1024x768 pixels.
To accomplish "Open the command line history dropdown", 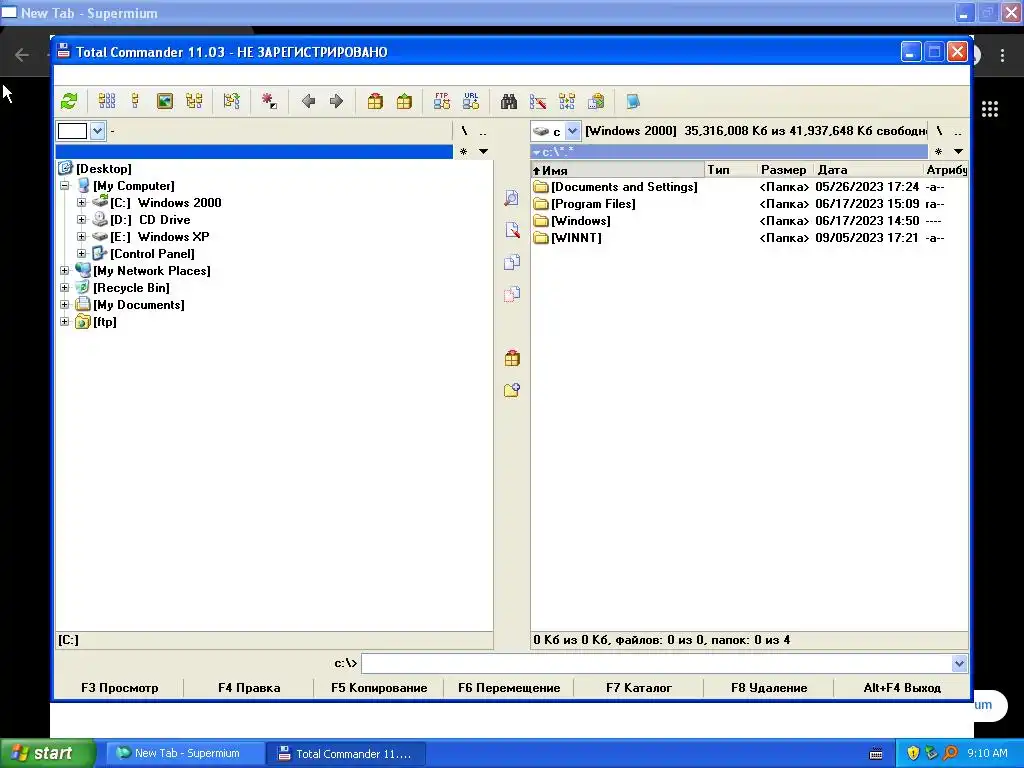I will [x=959, y=664].
